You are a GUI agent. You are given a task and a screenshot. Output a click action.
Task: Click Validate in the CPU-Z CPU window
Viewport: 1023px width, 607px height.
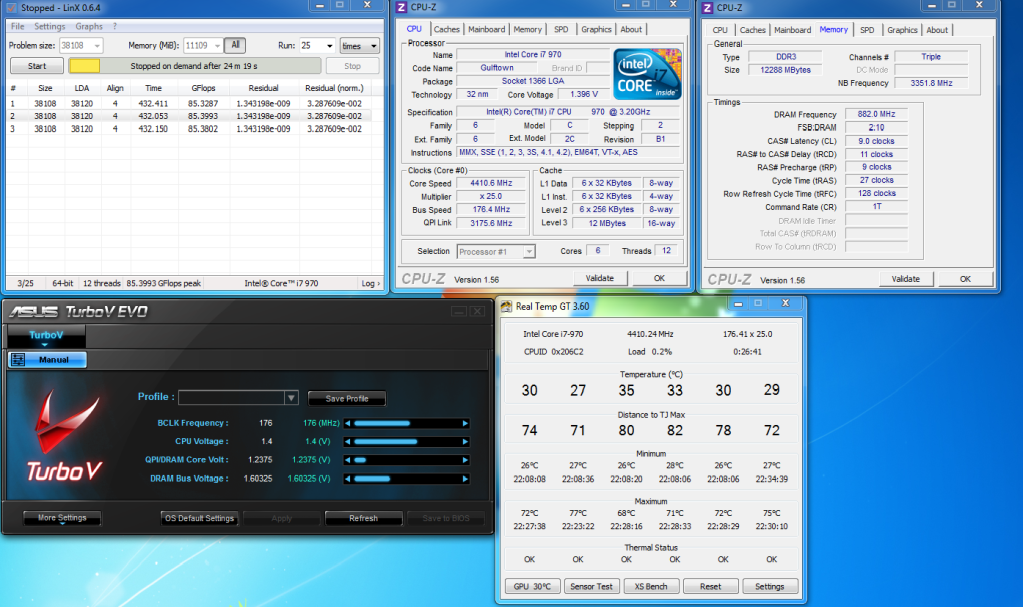(600, 278)
